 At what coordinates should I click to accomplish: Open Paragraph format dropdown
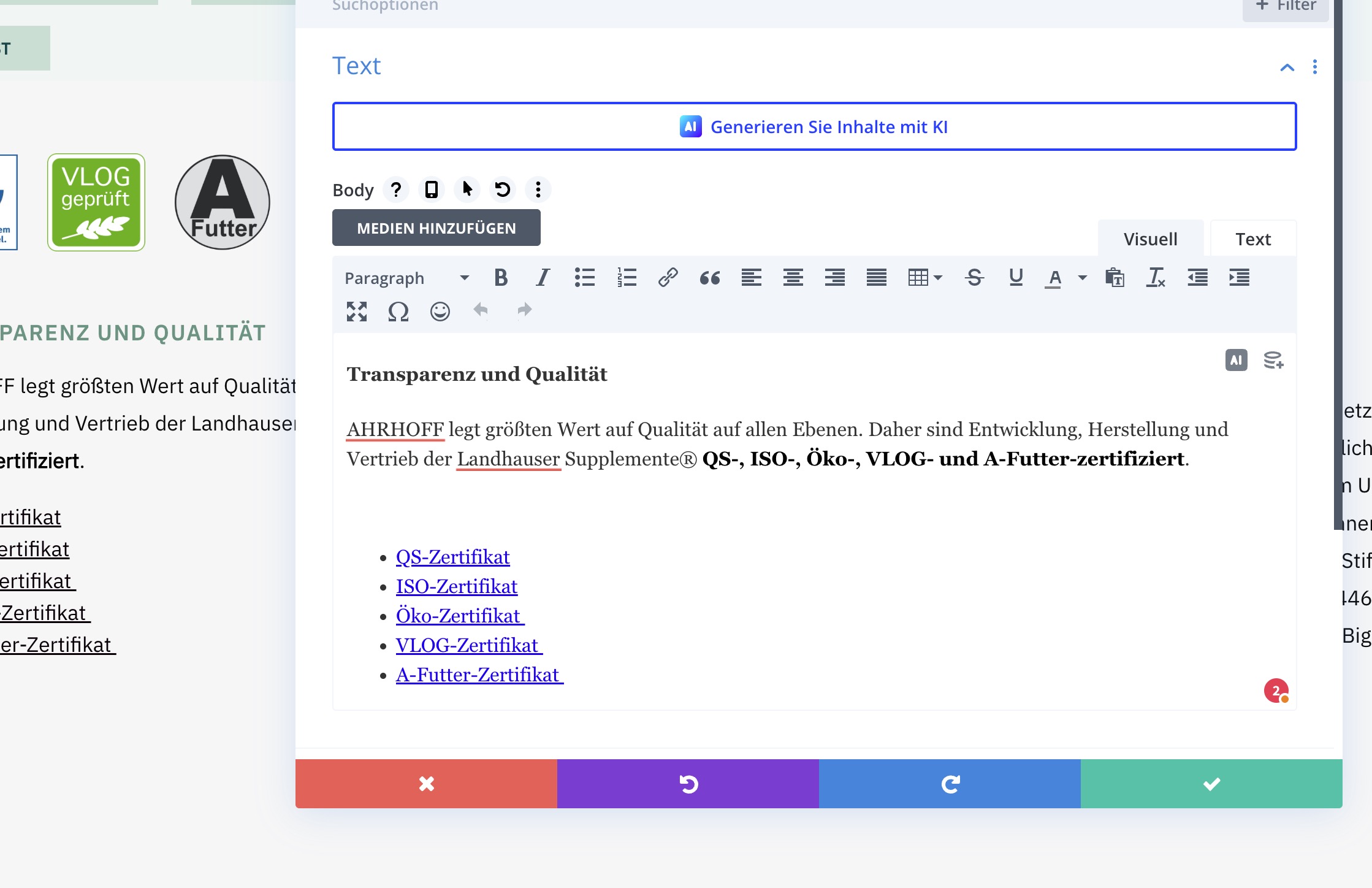(x=406, y=278)
